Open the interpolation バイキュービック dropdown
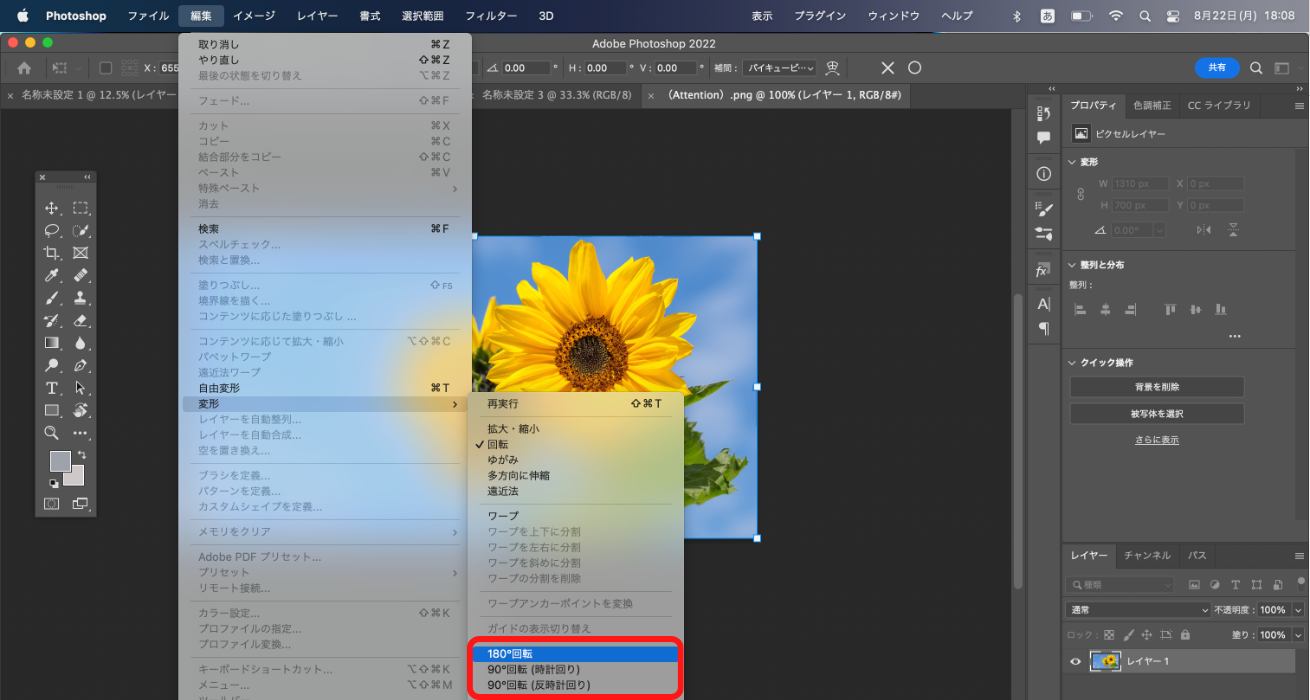This screenshot has width=1310, height=700. pos(778,68)
